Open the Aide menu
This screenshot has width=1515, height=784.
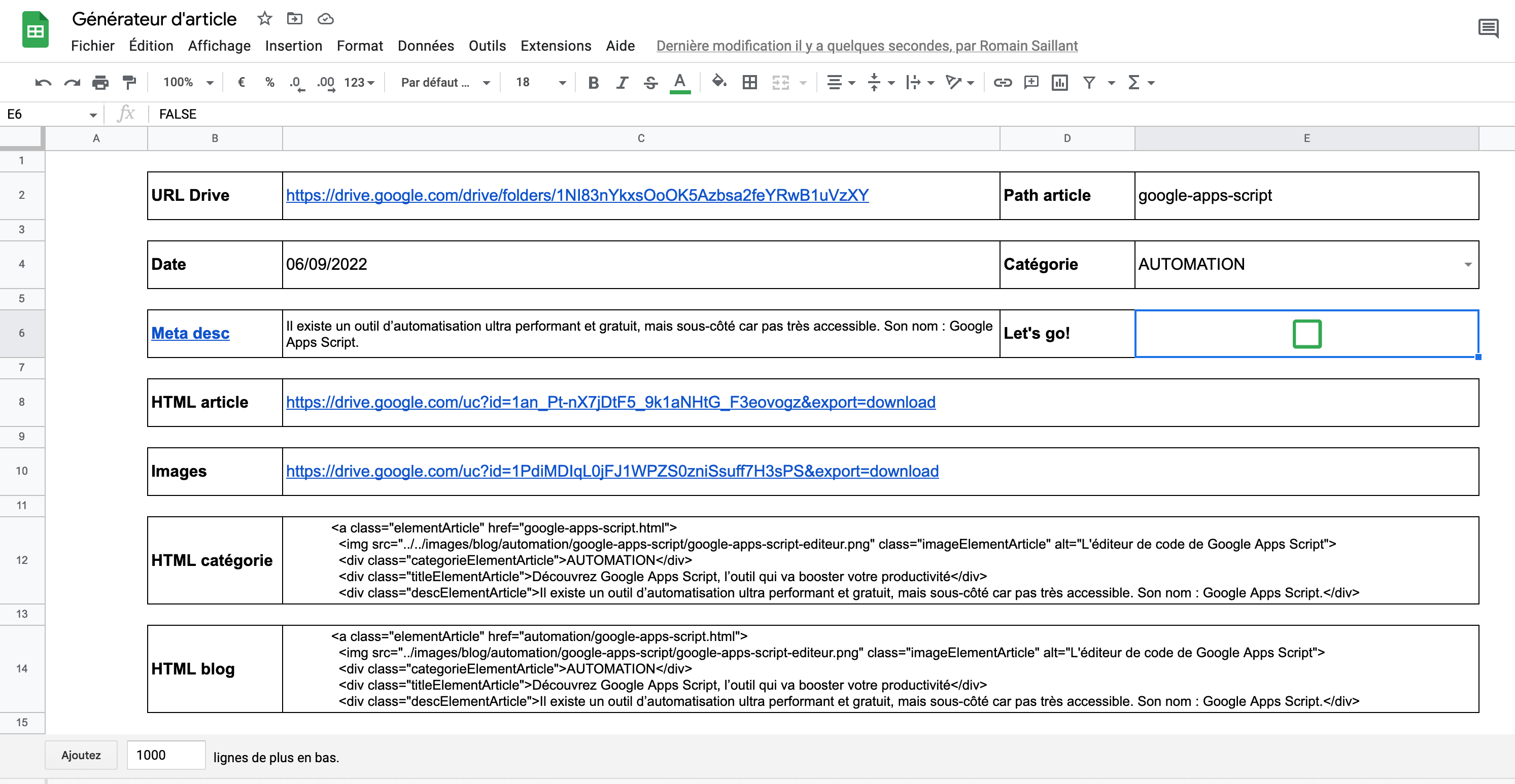point(620,46)
